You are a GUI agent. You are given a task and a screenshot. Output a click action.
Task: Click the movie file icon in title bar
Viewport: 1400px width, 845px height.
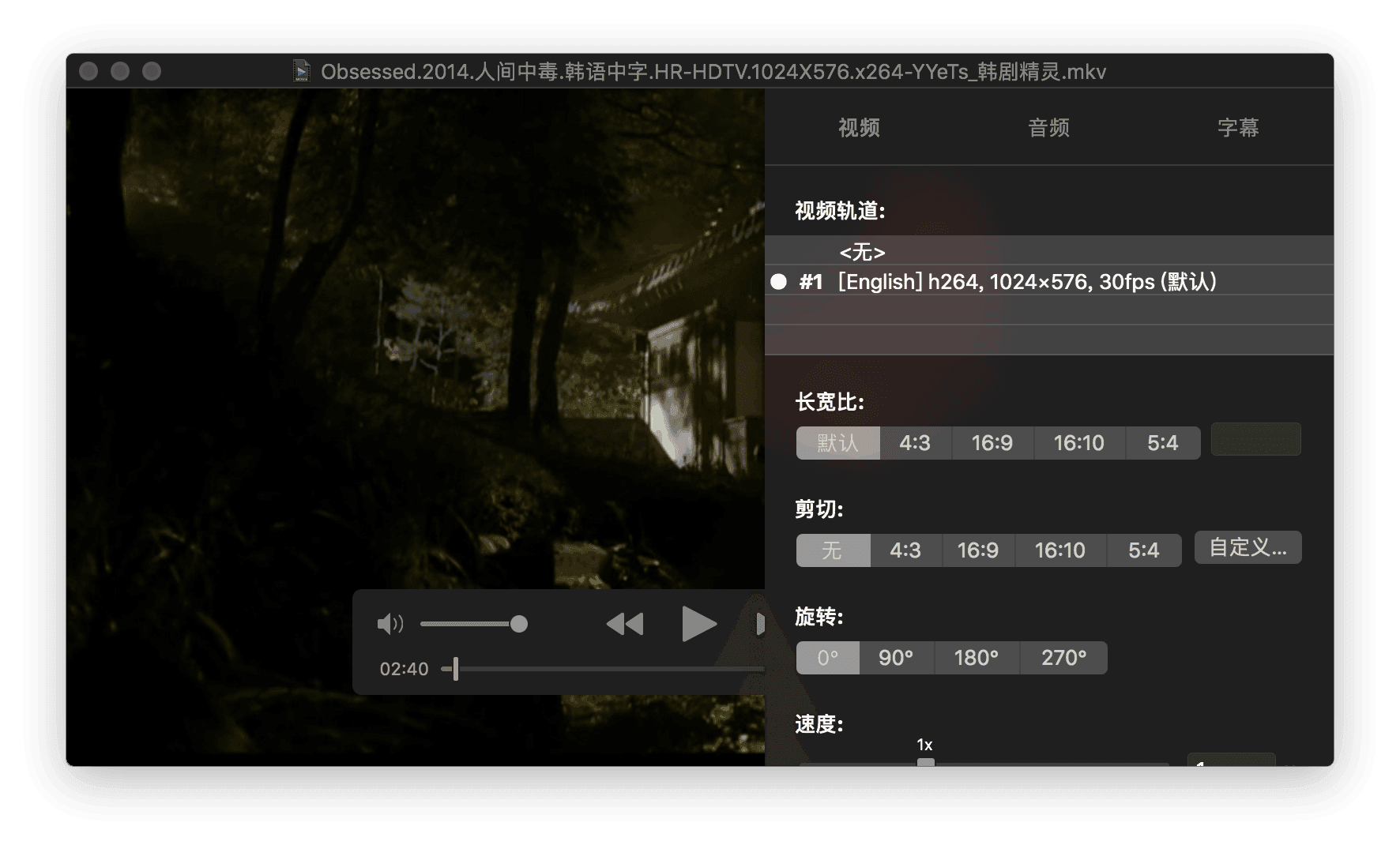[301, 71]
